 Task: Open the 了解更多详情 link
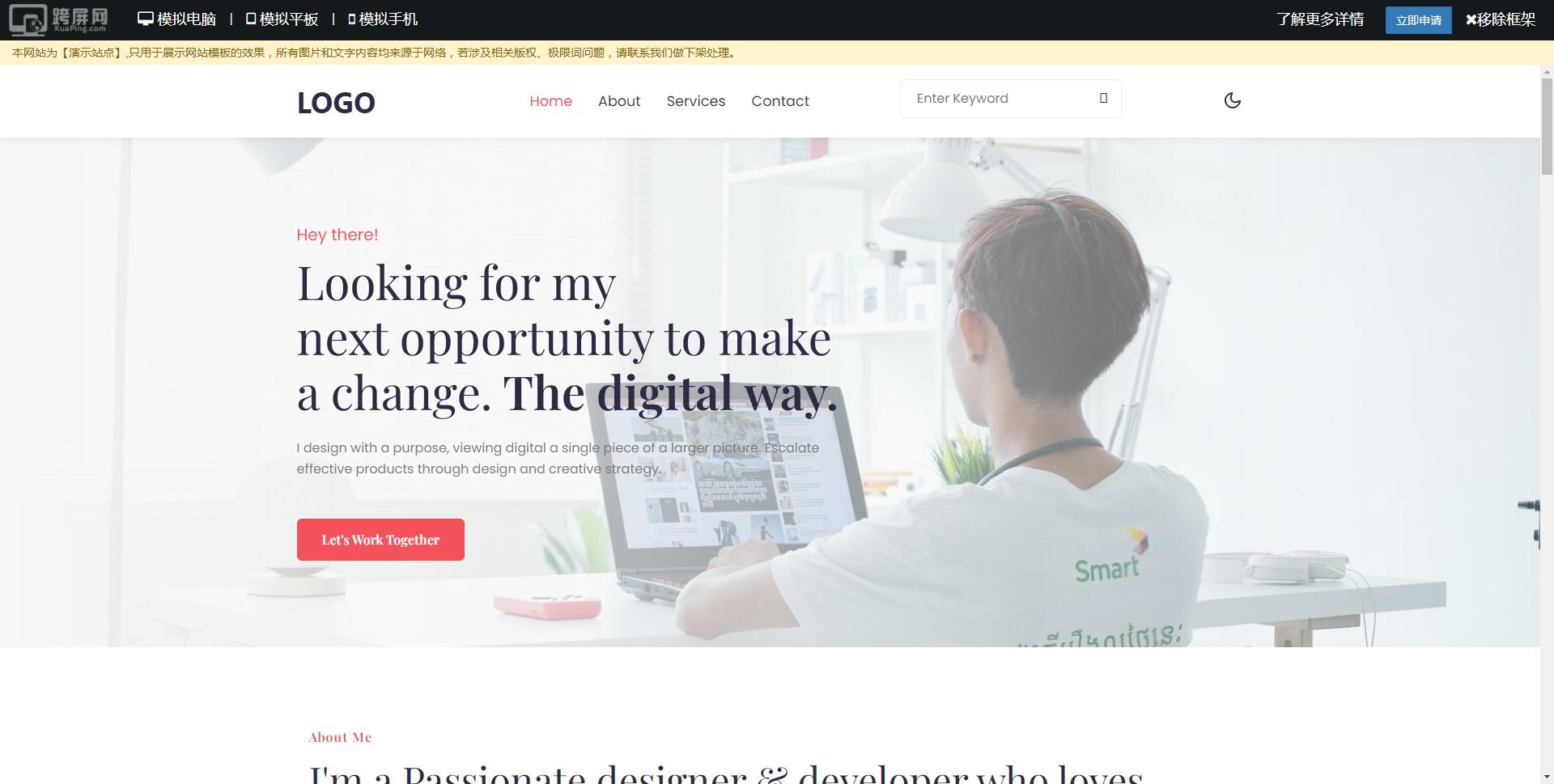[x=1320, y=19]
